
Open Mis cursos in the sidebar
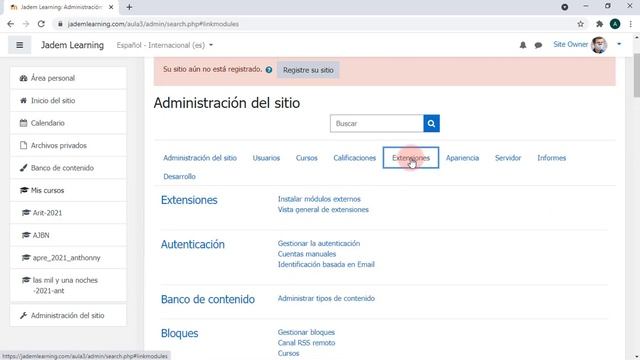(68, 190)
